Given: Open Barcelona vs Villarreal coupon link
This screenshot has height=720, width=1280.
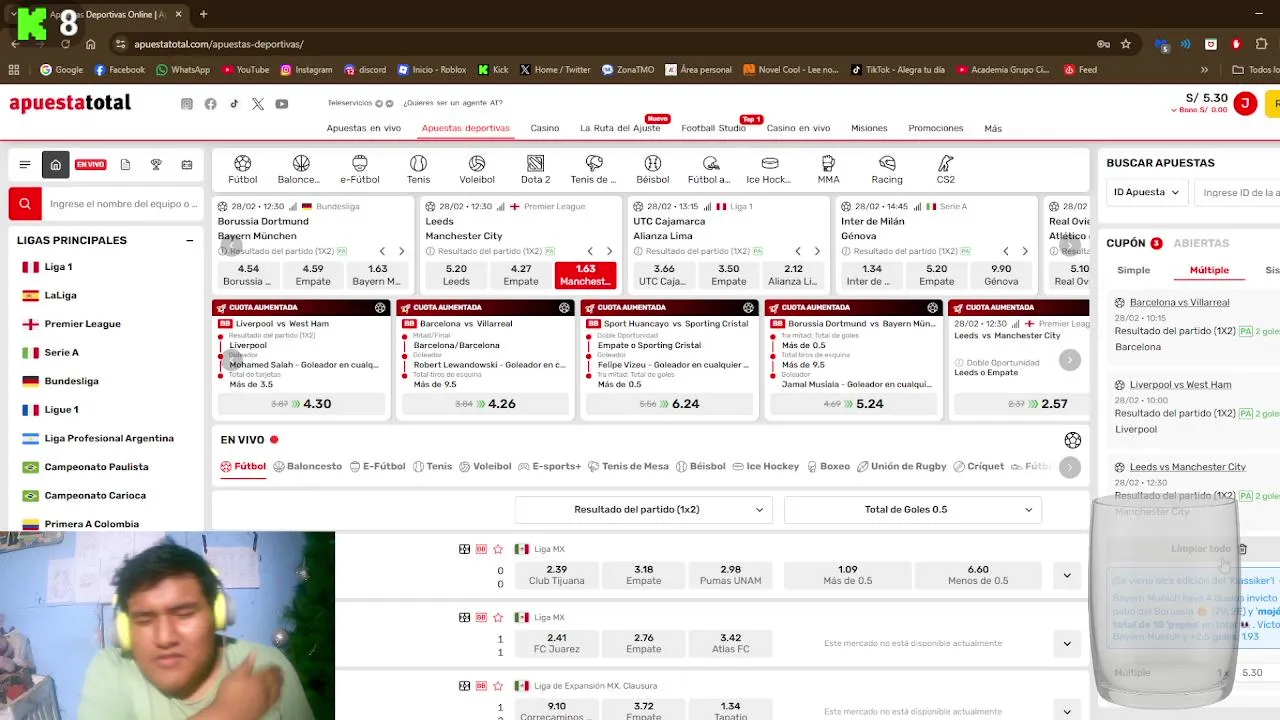Looking at the screenshot, I should coord(1179,302).
